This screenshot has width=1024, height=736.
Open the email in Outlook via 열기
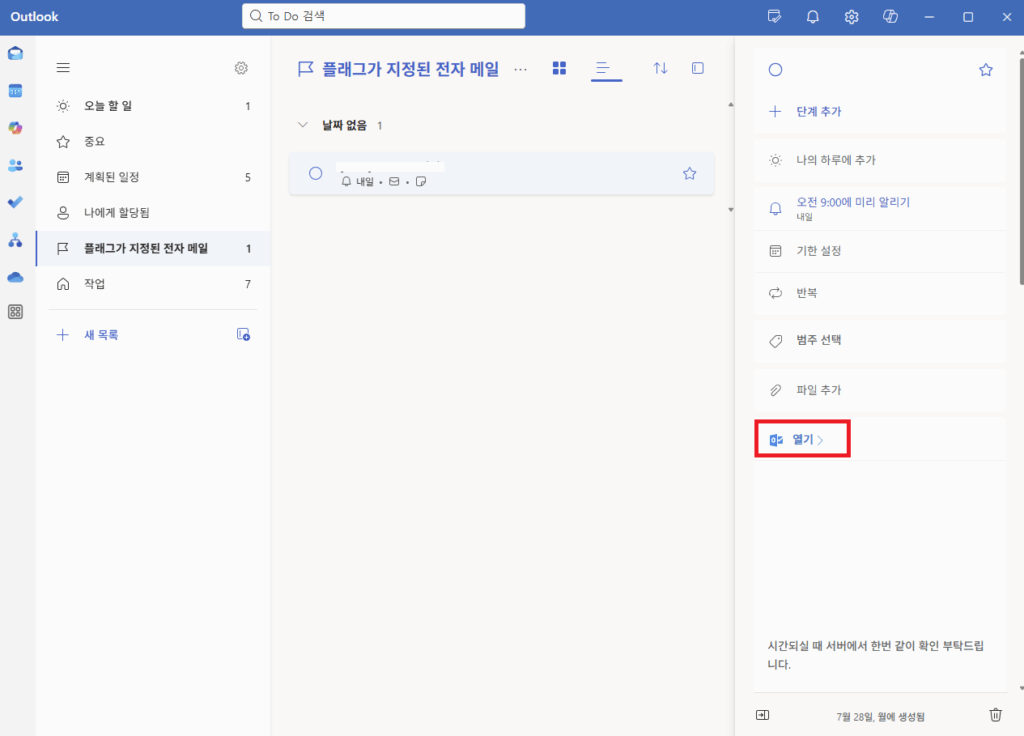coord(802,438)
